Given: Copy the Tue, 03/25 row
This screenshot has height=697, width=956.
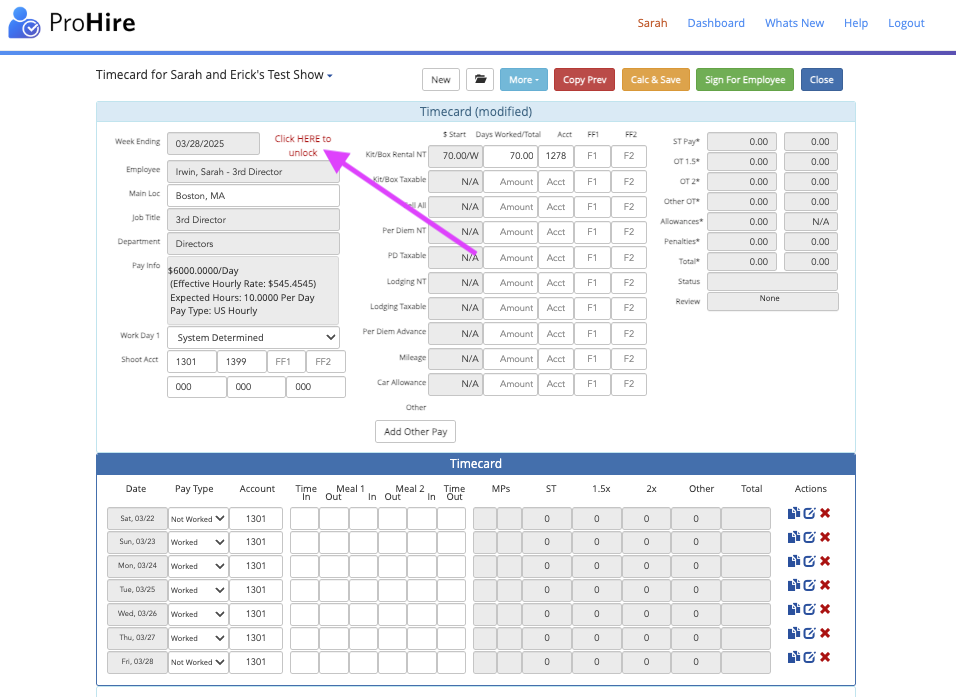Looking at the screenshot, I should point(793,585).
